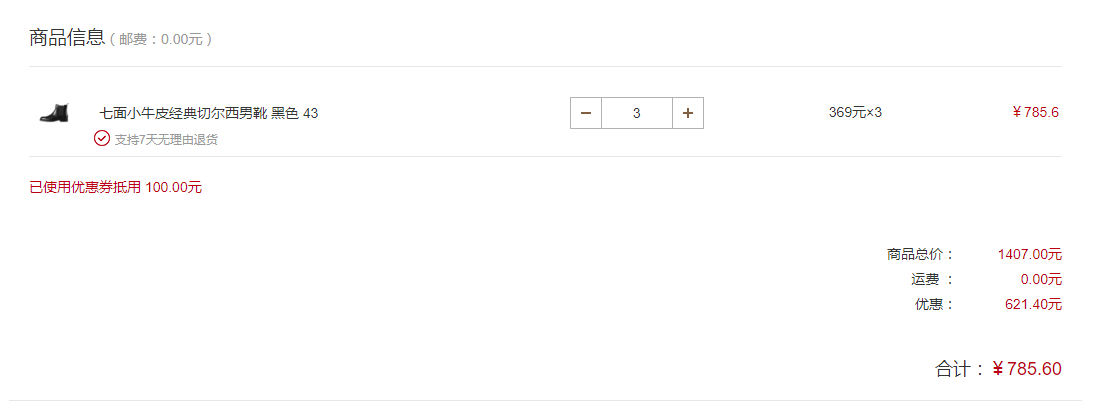Click the 商品总价 label
Viewport: 1097px width, 401px height.
pyautogui.click(x=920, y=254)
